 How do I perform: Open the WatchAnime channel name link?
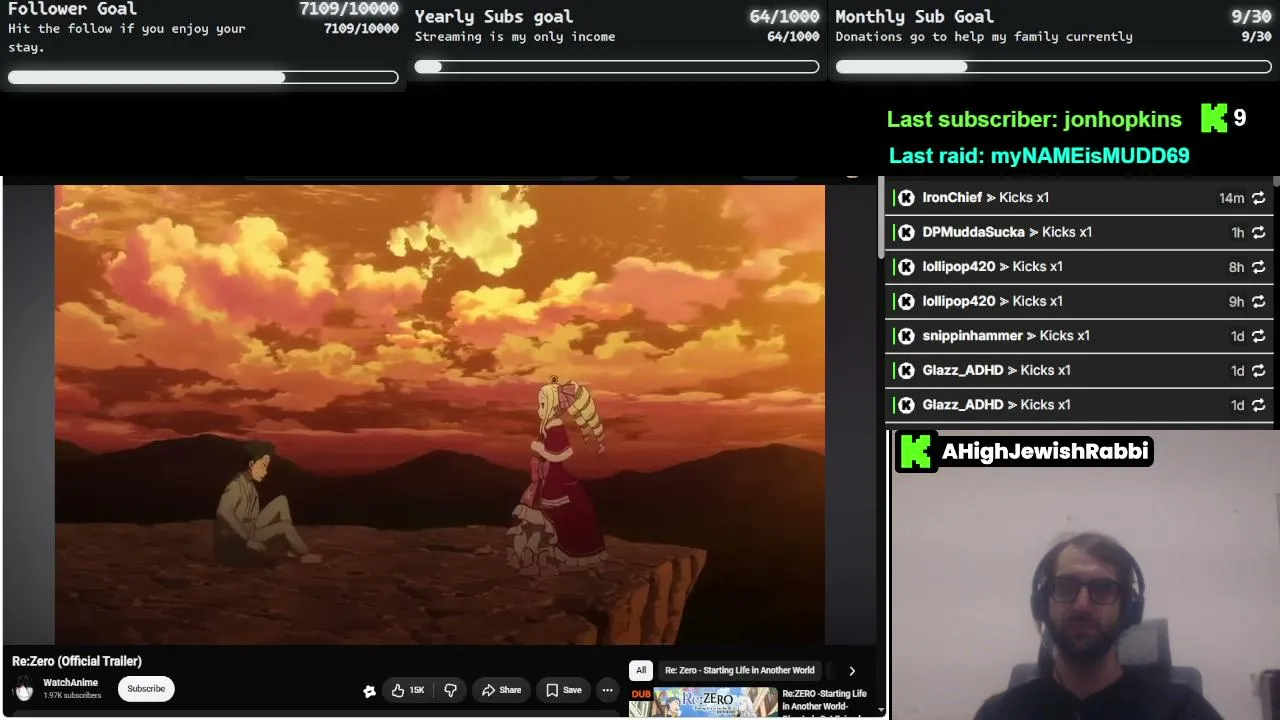coord(70,683)
